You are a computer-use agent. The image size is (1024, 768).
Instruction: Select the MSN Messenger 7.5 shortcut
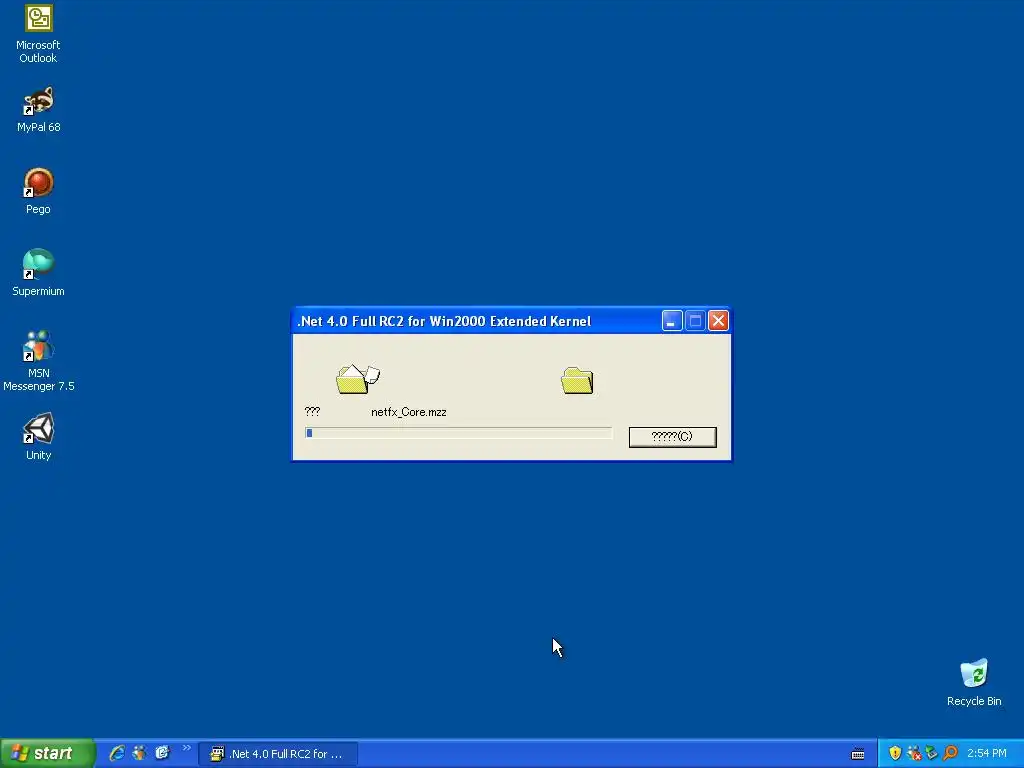(39, 361)
